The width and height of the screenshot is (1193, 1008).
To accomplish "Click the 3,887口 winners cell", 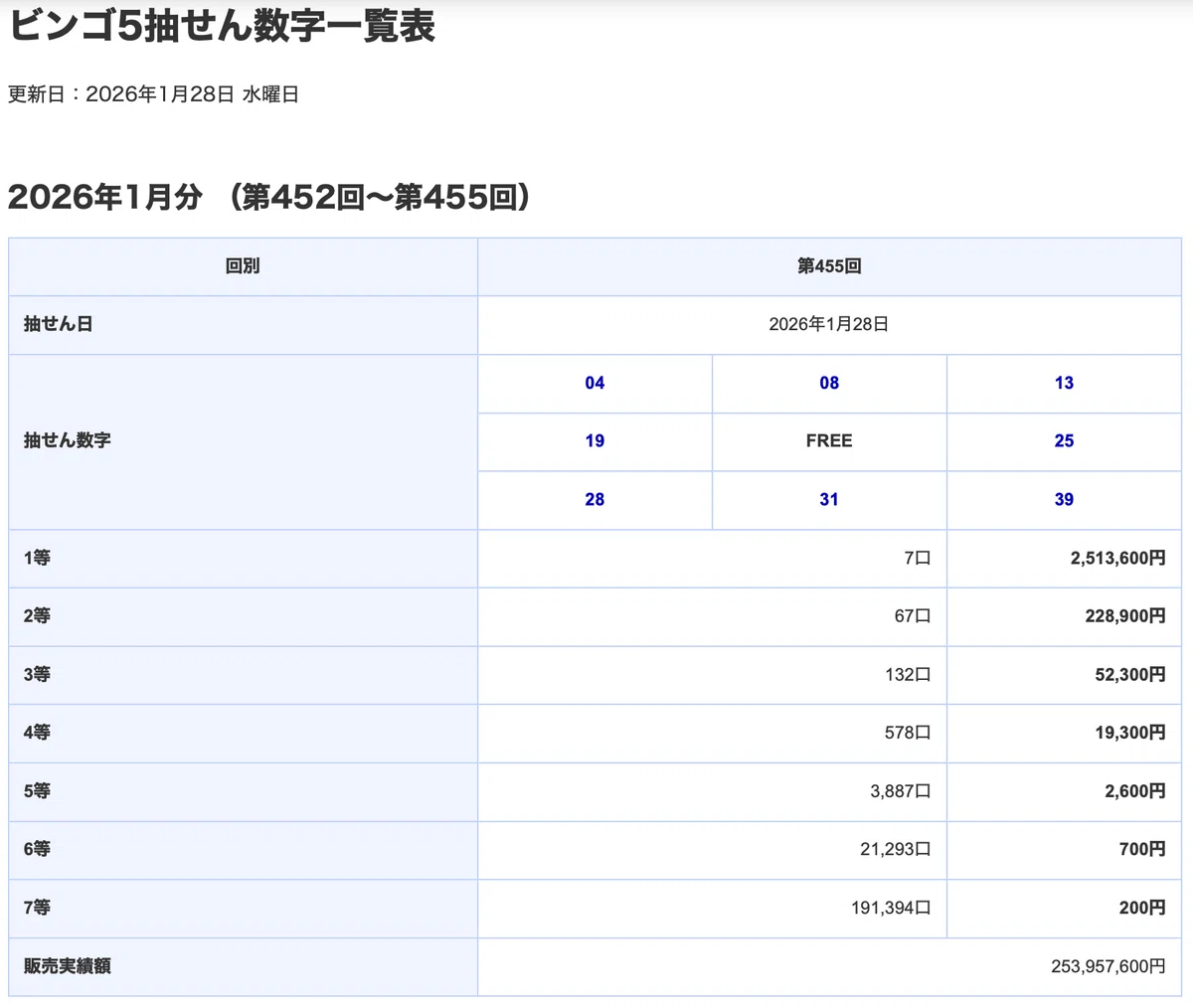I will [x=712, y=791].
